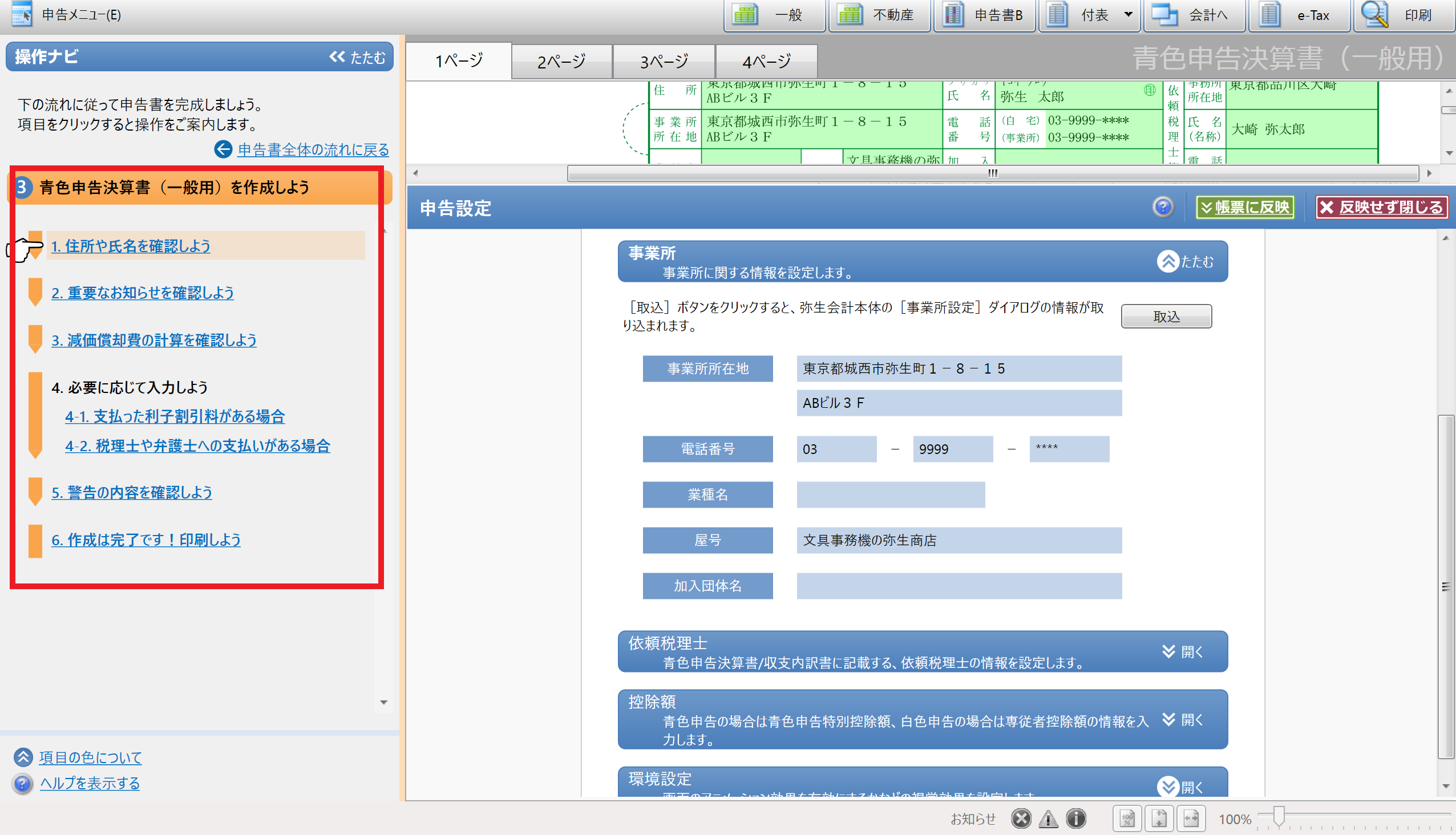Open the 申告書B toolbar button

(984, 15)
